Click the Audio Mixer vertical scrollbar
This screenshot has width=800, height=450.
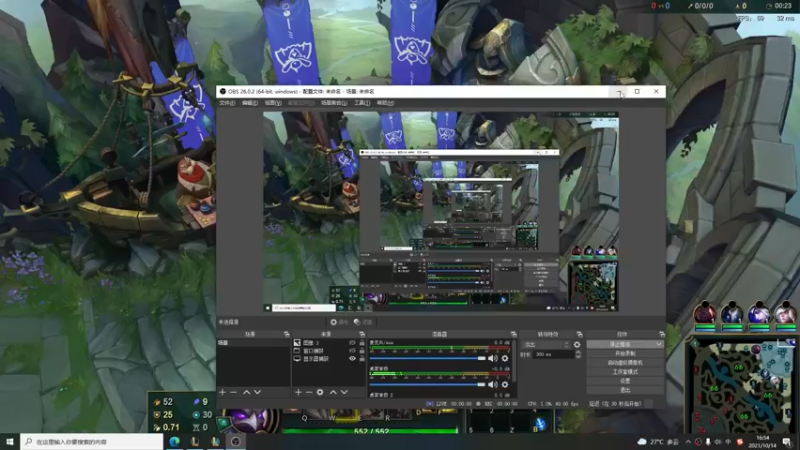(x=514, y=361)
